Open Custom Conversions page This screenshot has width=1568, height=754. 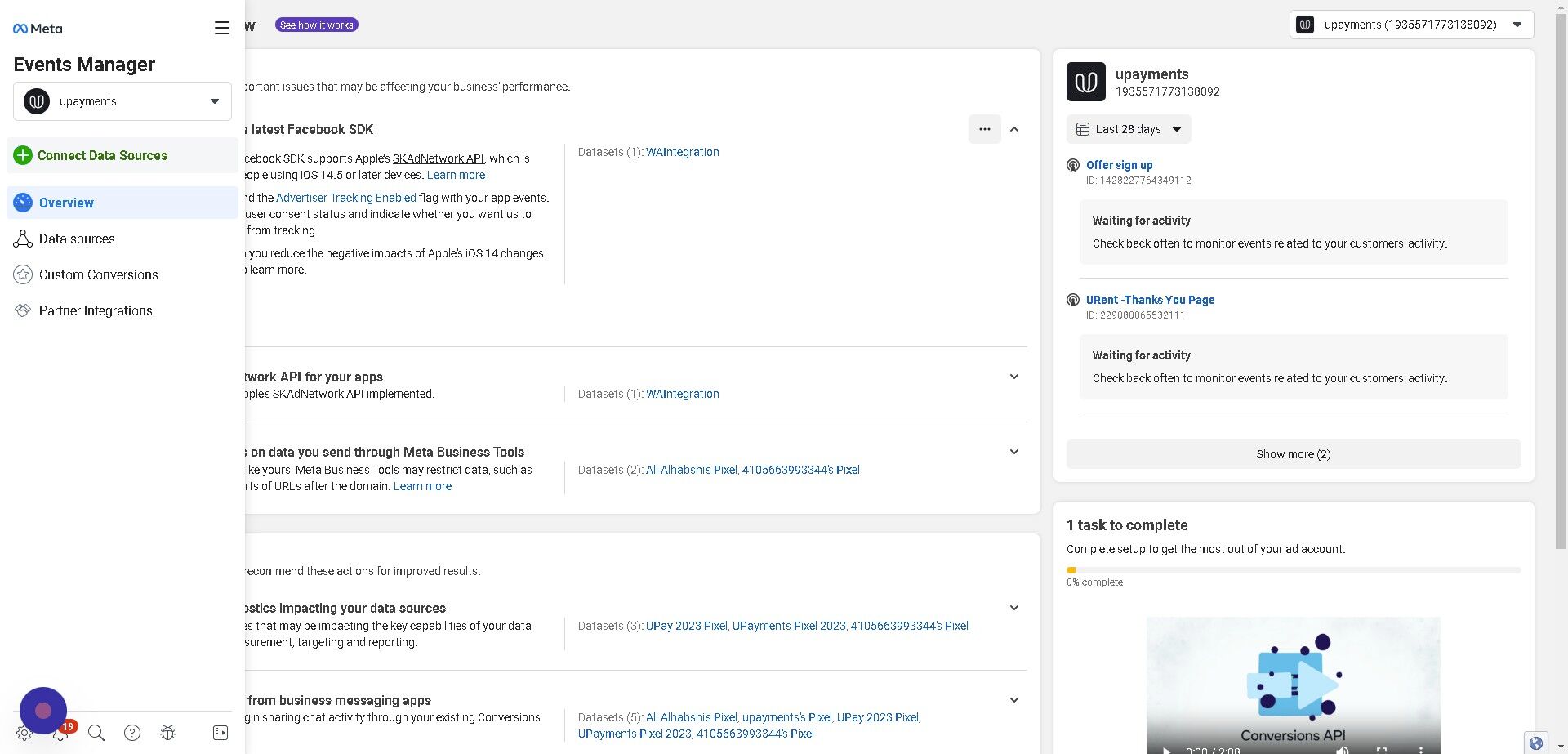[98, 274]
